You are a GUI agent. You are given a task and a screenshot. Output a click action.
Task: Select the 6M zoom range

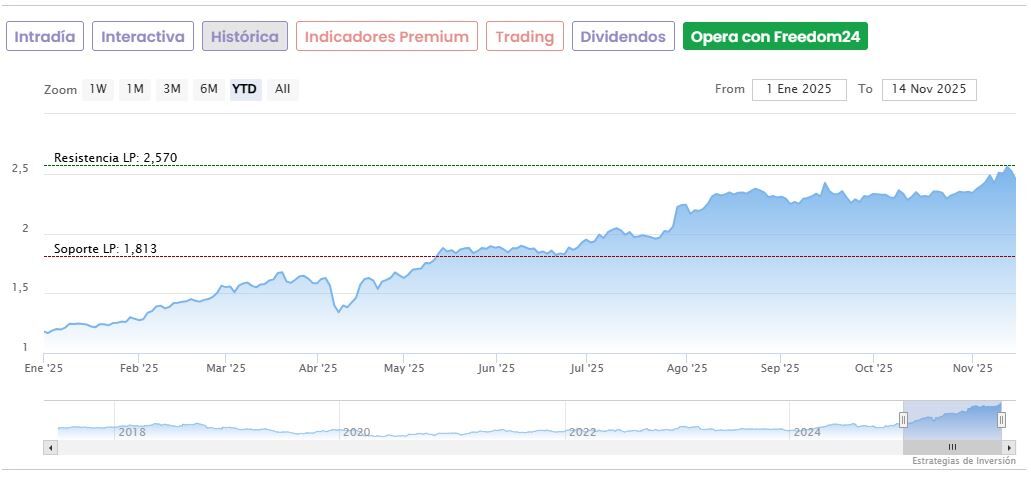pos(208,89)
